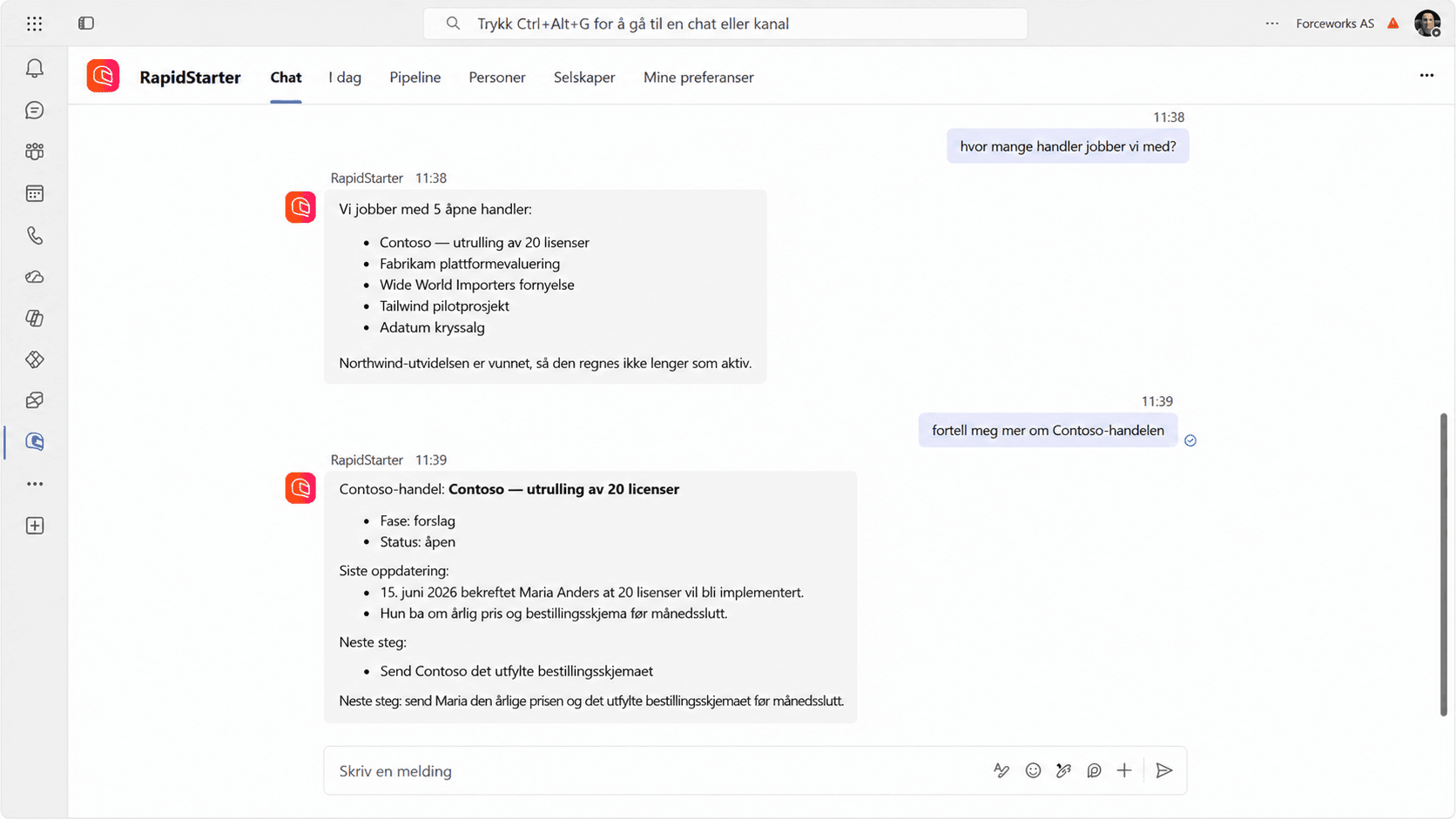Open plus actions in compose box
The height and width of the screenshot is (819, 1456).
coord(1124,770)
